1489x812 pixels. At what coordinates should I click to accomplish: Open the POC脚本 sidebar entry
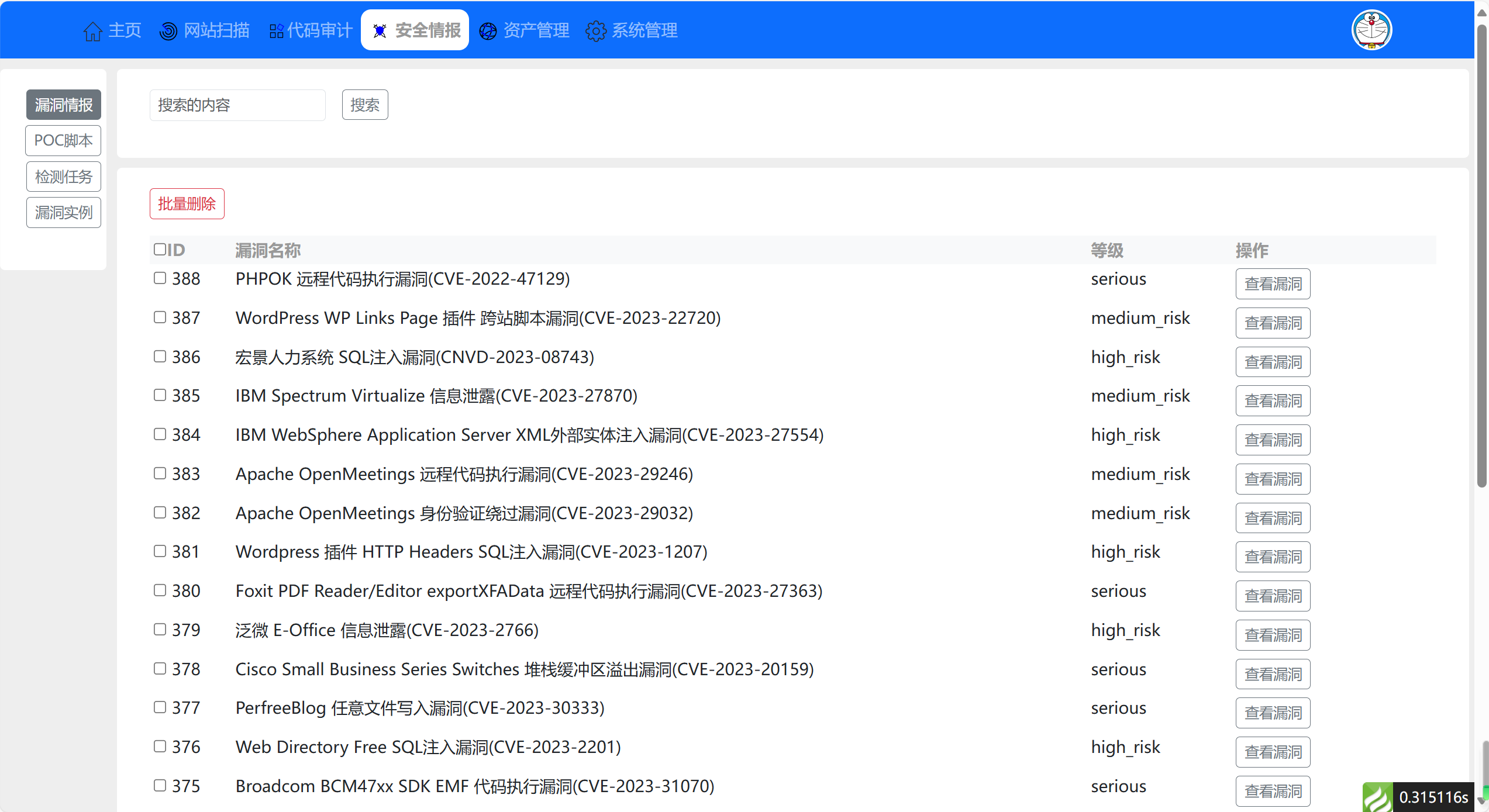tap(63, 140)
